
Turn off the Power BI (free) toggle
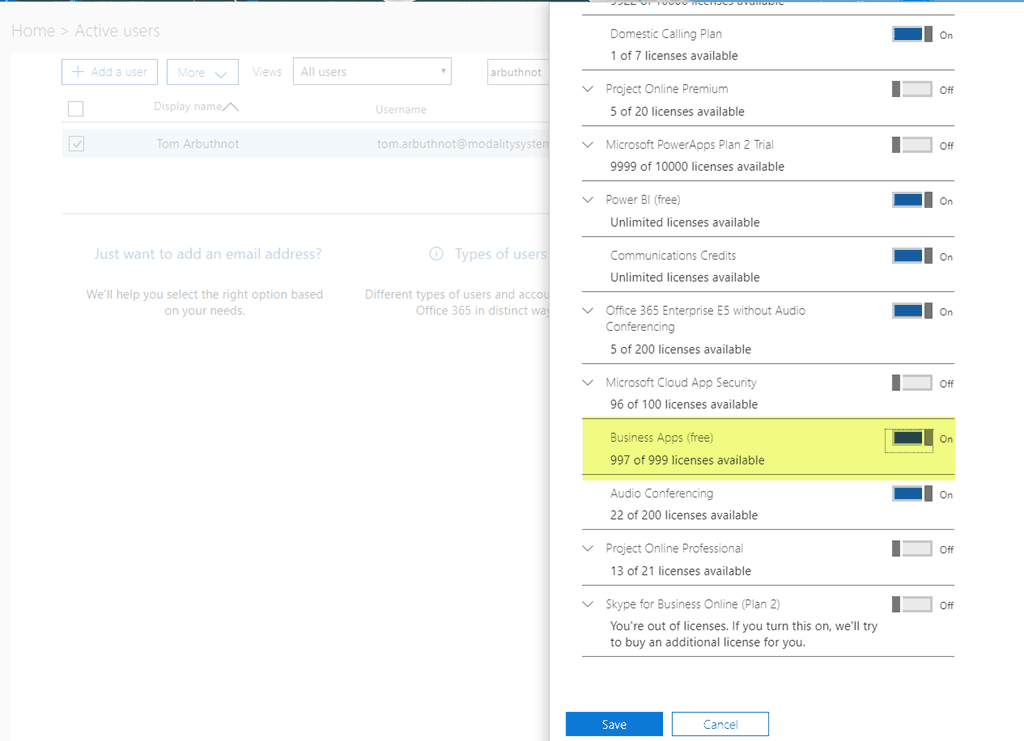click(x=912, y=200)
